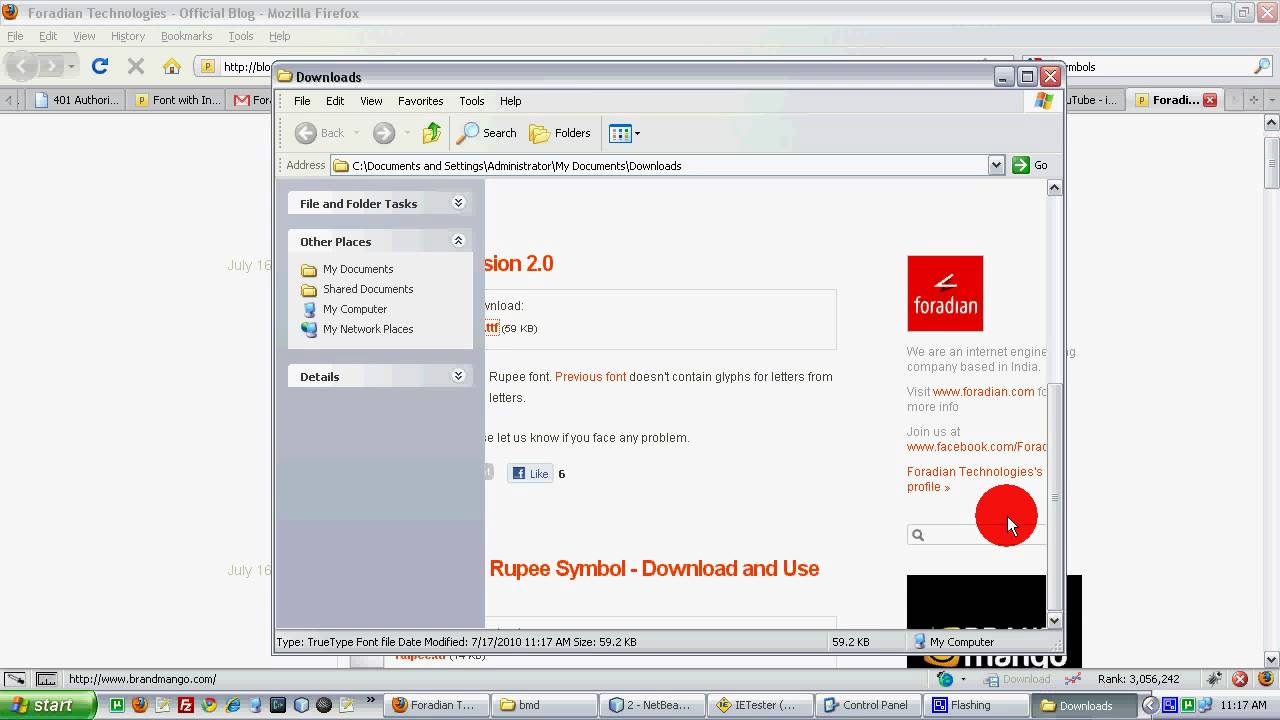Image resolution: width=1280 pixels, height=720 pixels.
Task: Open the Firefox Bookmarks menu
Action: point(186,36)
